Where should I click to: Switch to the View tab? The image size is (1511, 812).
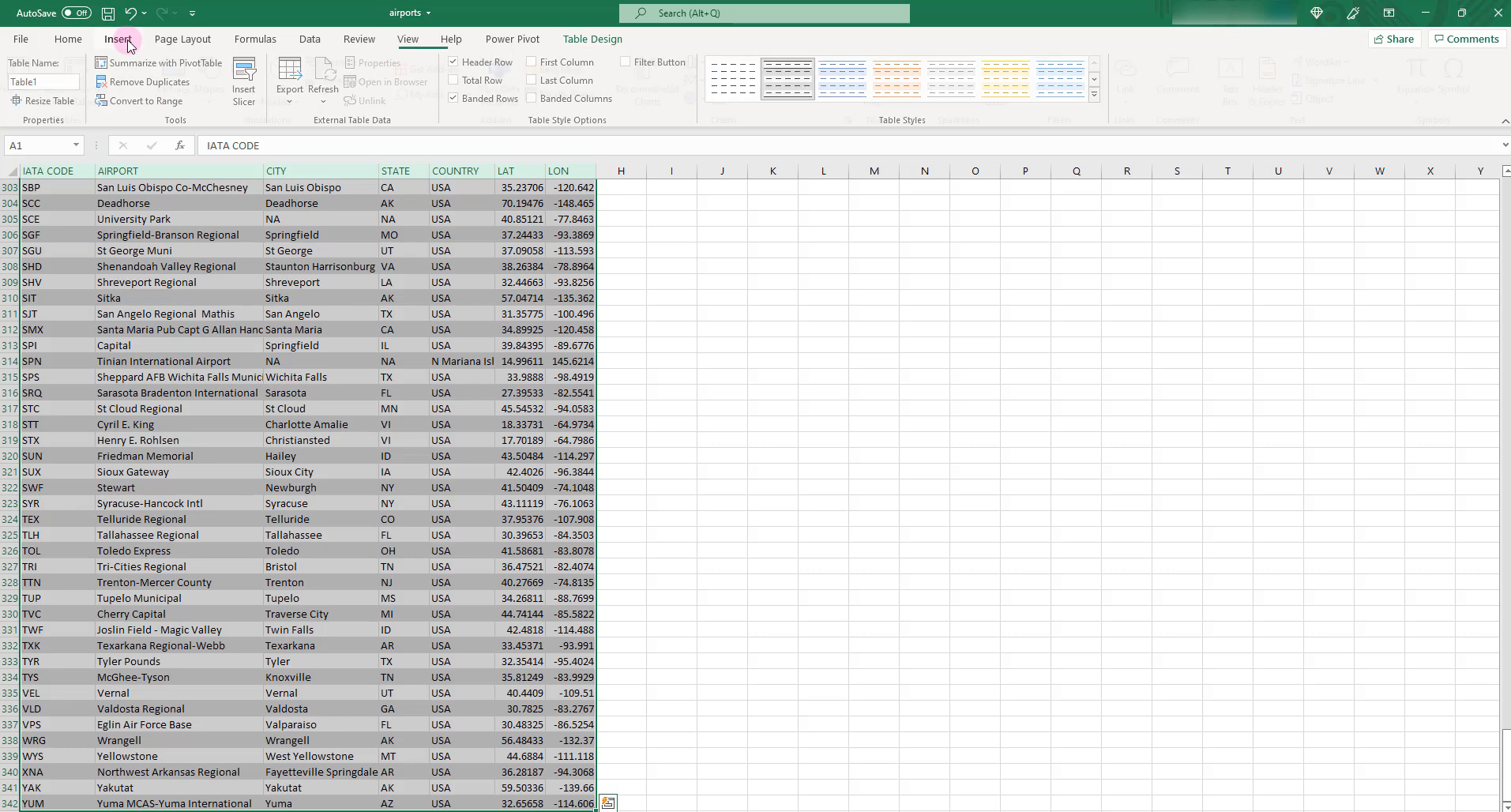coord(408,39)
